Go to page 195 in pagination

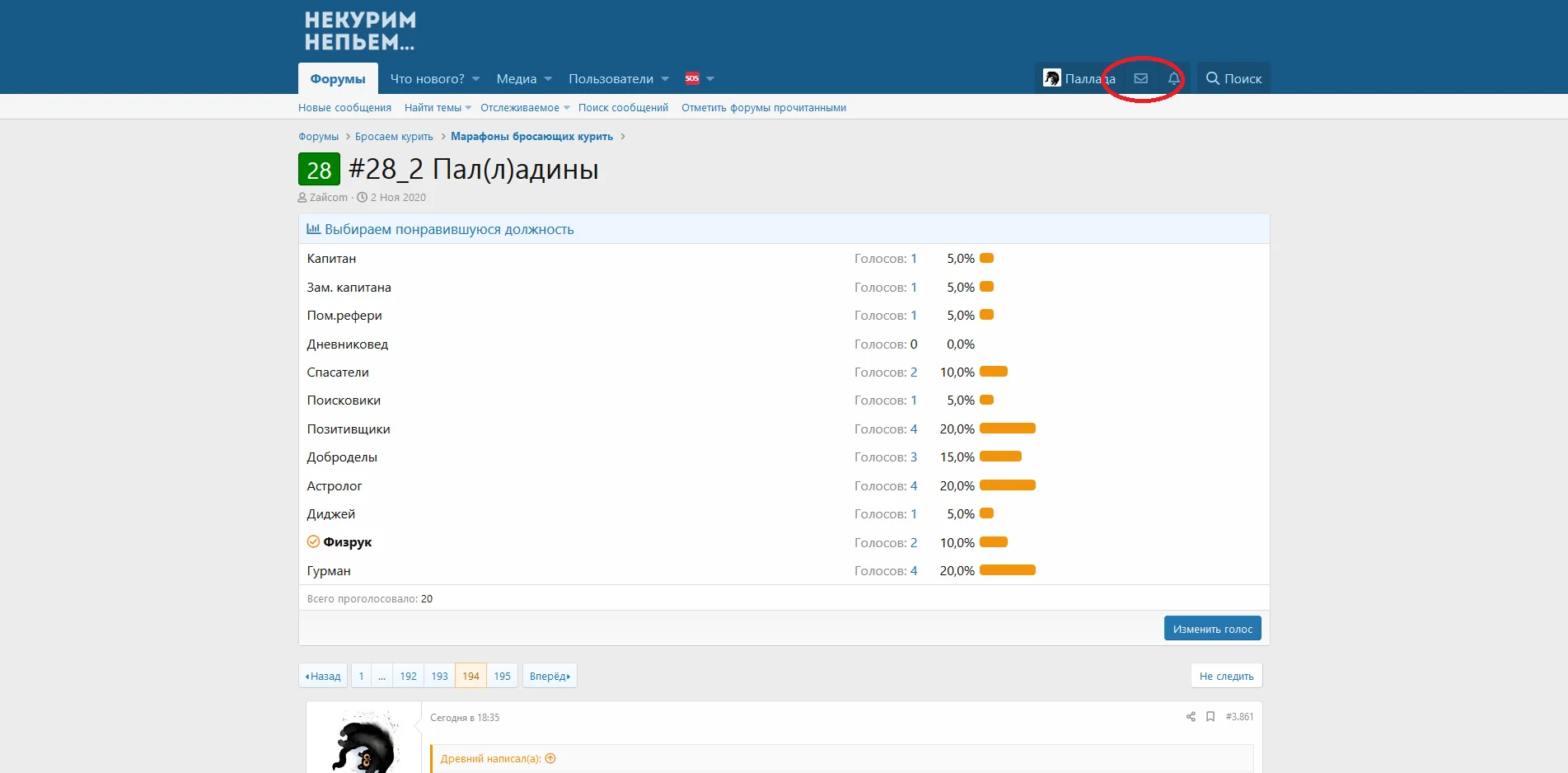[502, 675]
